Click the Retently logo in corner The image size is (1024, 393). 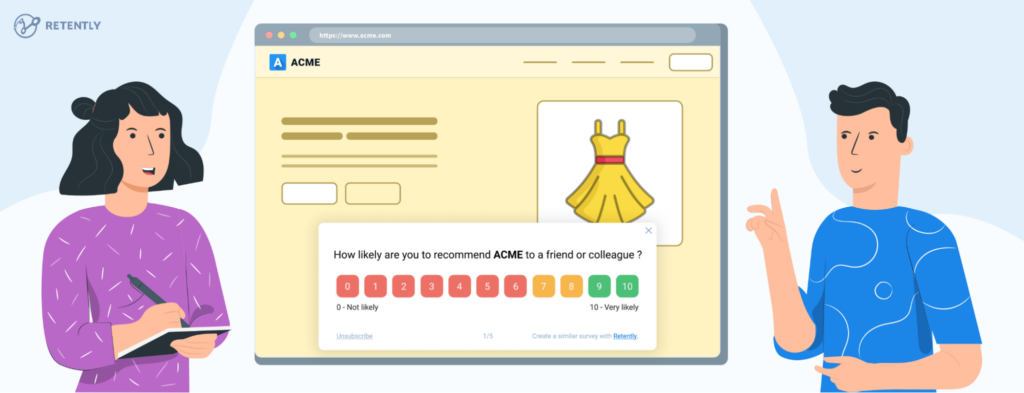coord(57,25)
